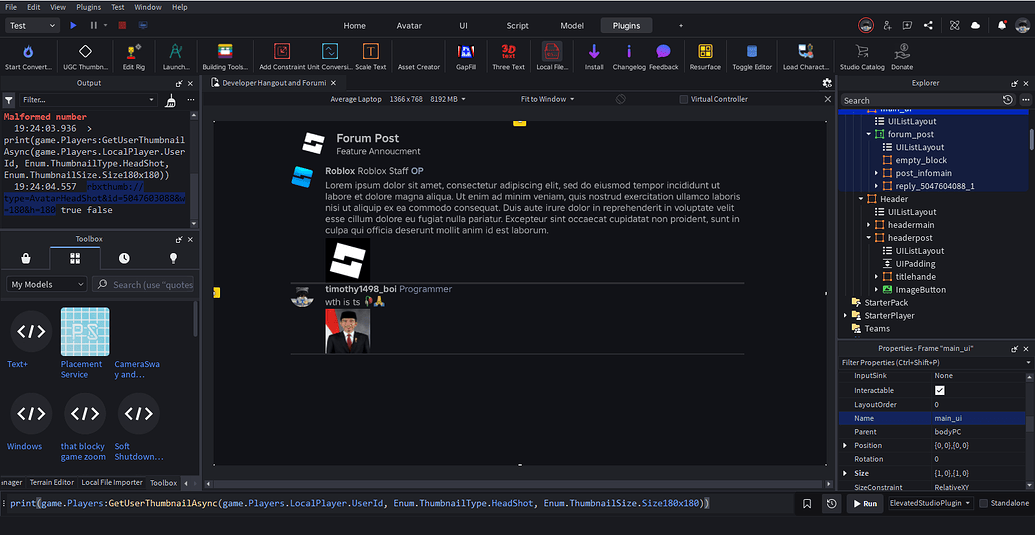Expand the Size property row
The width and height of the screenshot is (1035, 535).
[845, 474]
